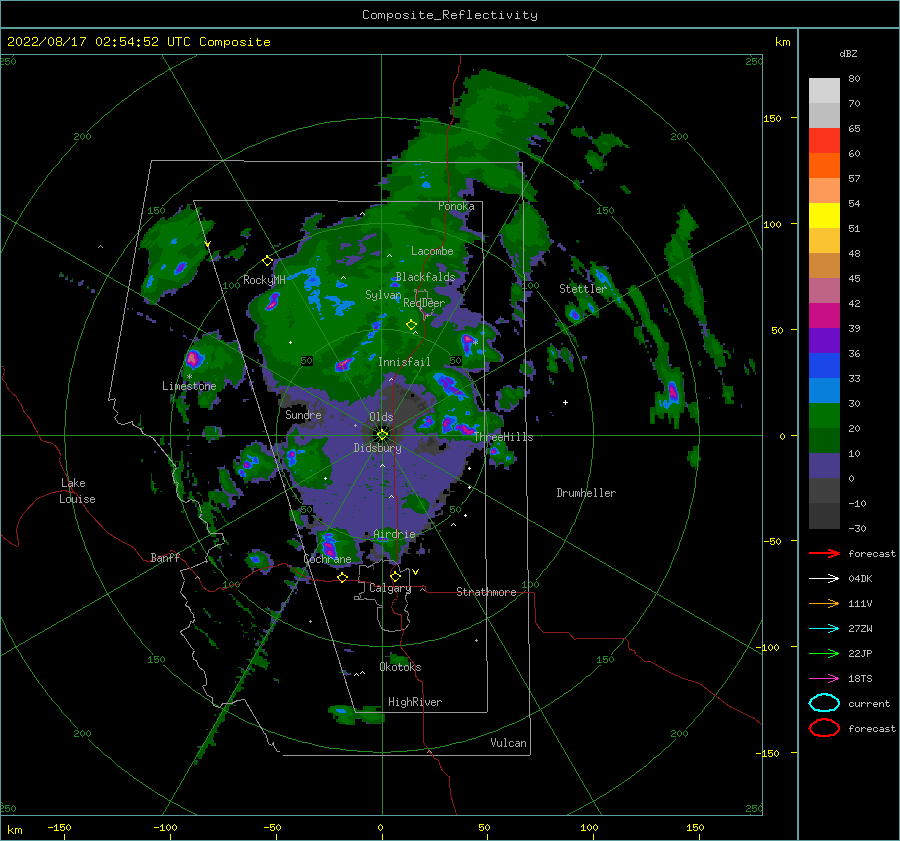Viewport: 900px width, 841px height.
Task: Click the Calgary city label
Action: click(390, 588)
